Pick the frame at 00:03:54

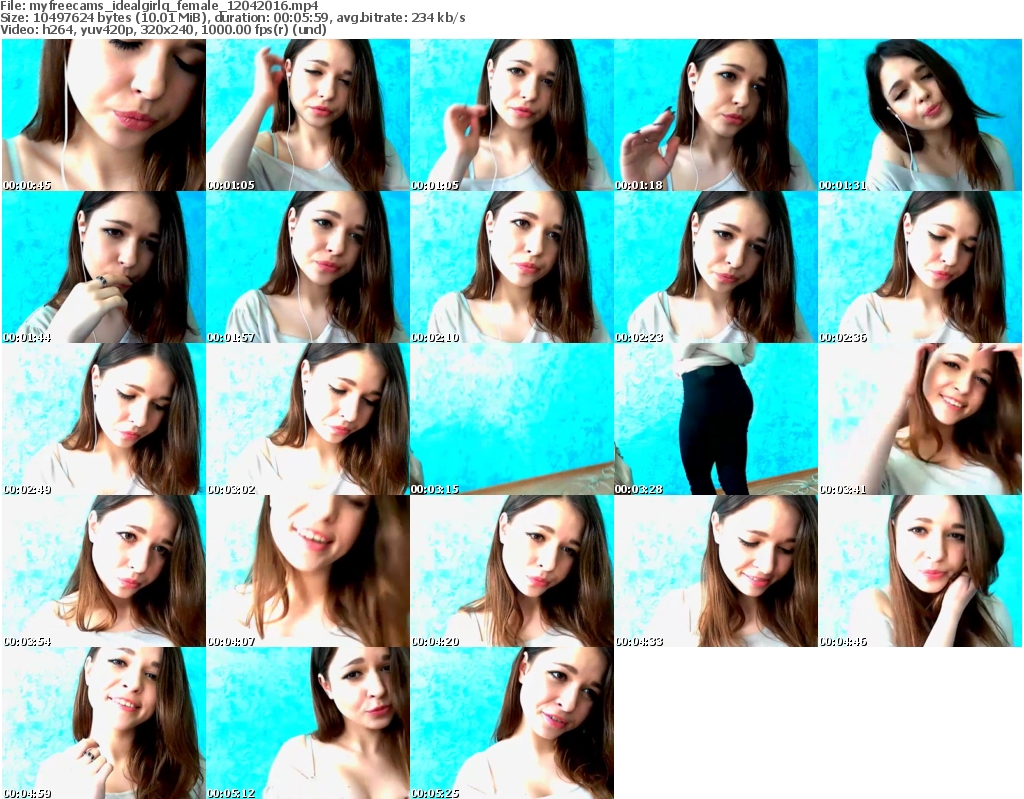(x=103, y=571)
